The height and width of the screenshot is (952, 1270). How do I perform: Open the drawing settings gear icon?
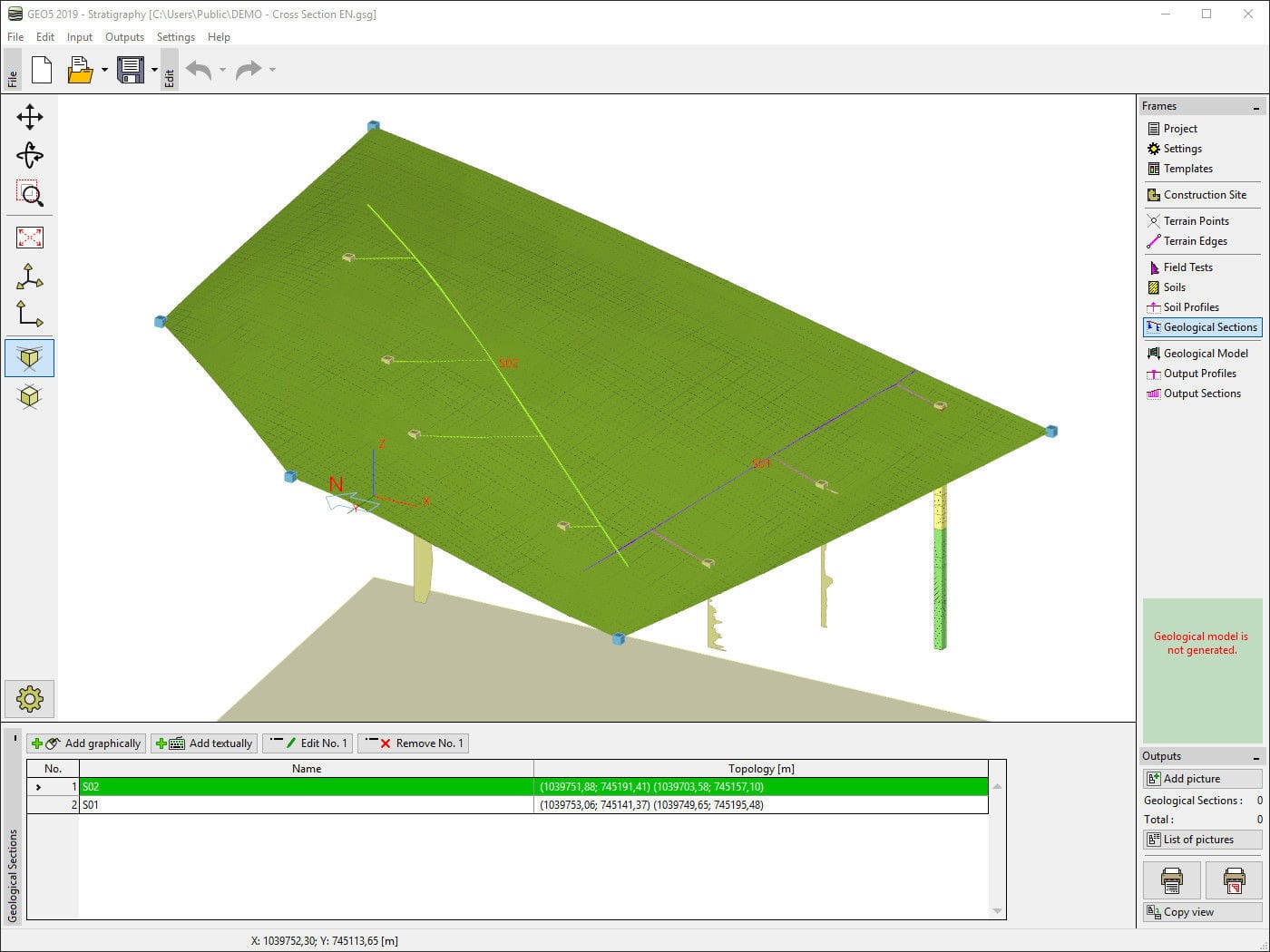click(x=30, y=698)
